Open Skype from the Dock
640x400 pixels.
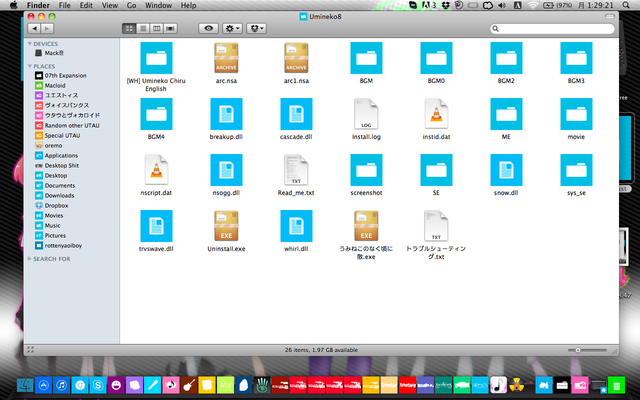tap(98, 385)
